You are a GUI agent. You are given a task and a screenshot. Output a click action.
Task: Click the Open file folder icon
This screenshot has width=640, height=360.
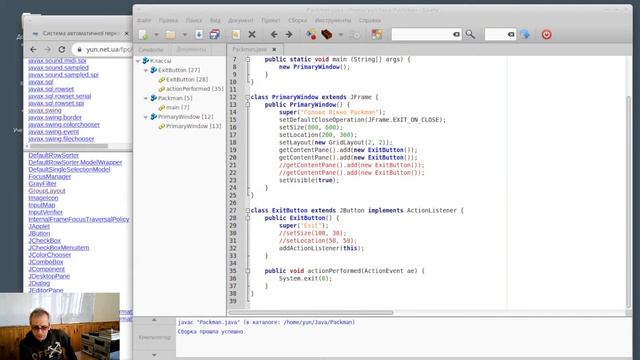171,35
